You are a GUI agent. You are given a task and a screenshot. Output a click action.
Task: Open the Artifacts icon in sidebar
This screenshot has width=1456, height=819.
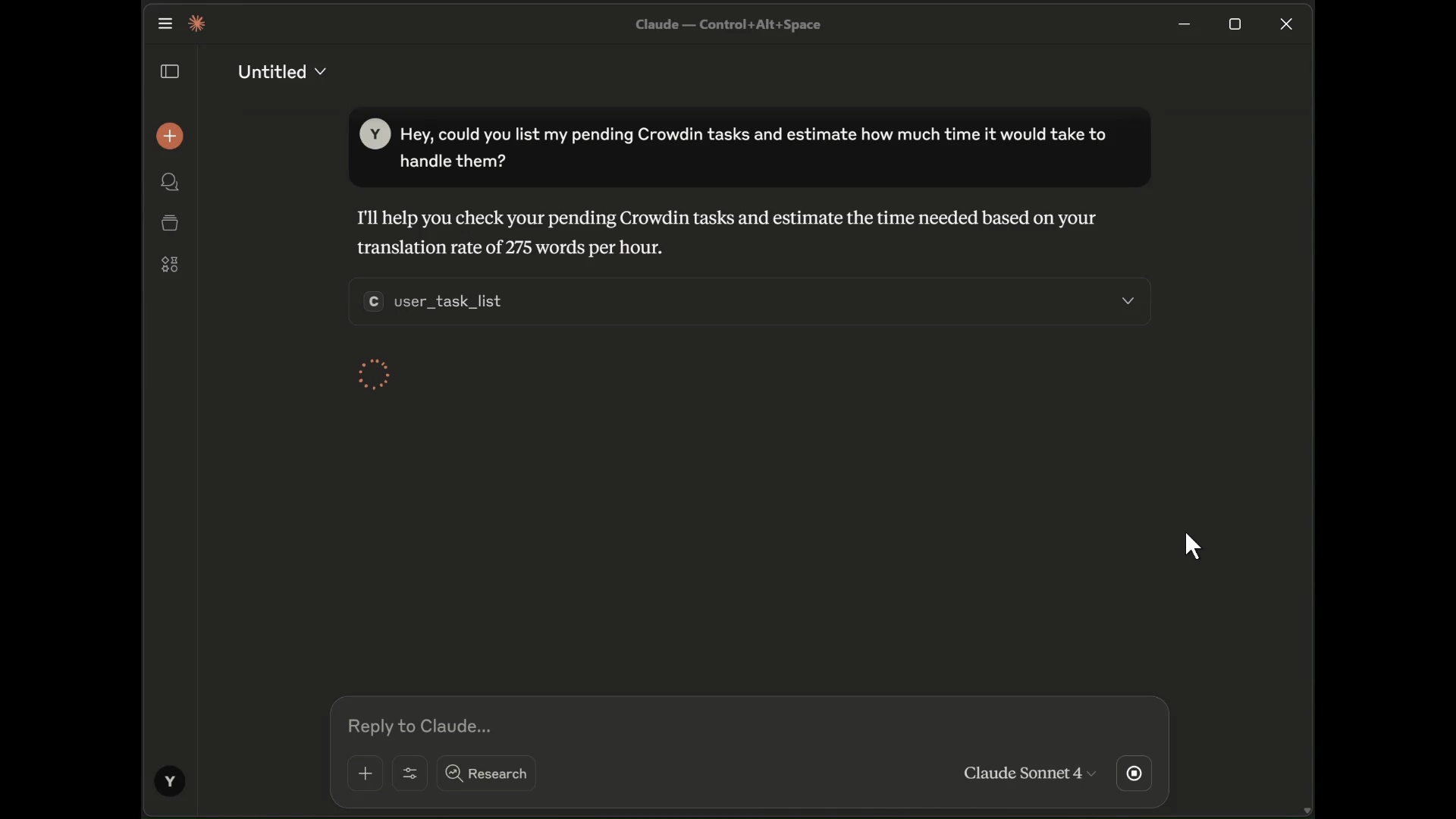(170, 265)
